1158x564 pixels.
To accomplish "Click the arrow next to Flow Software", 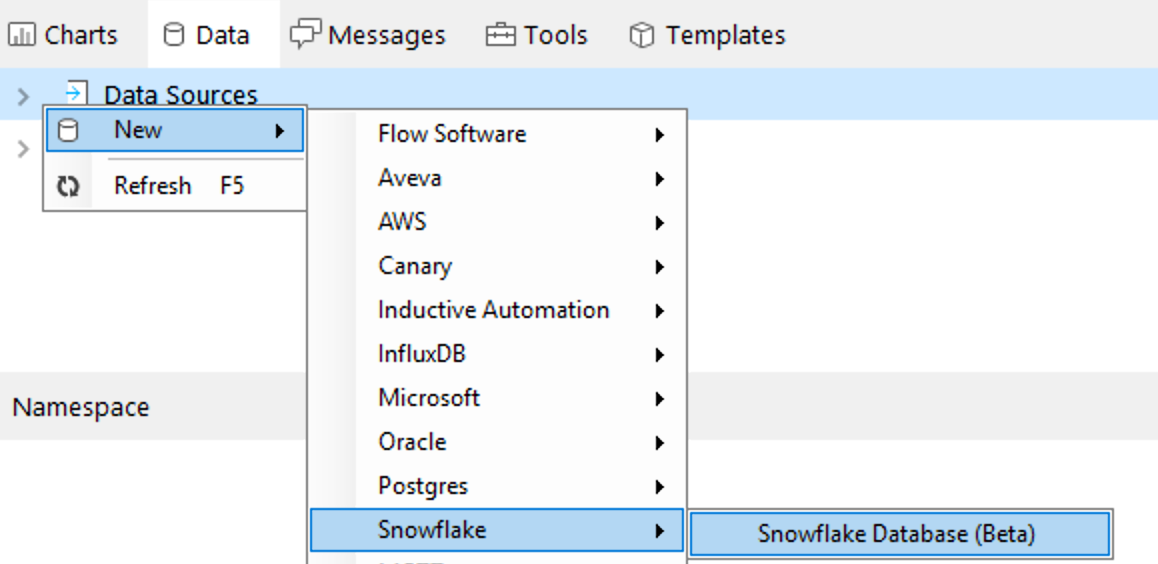I will coord(659,135).
